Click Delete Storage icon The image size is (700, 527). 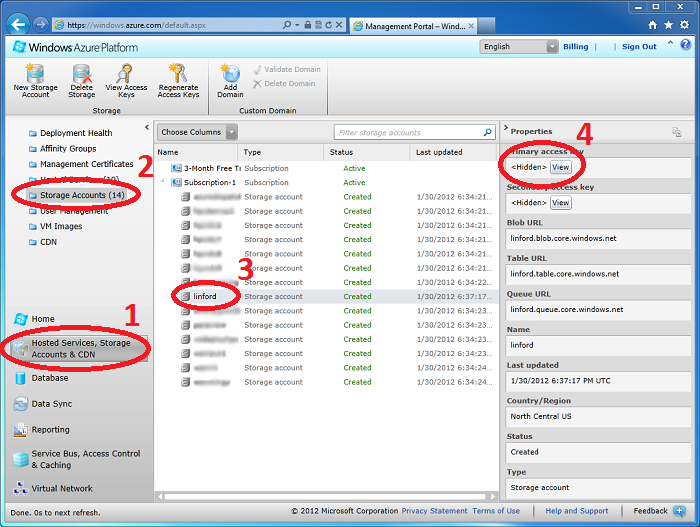[82, 74]
